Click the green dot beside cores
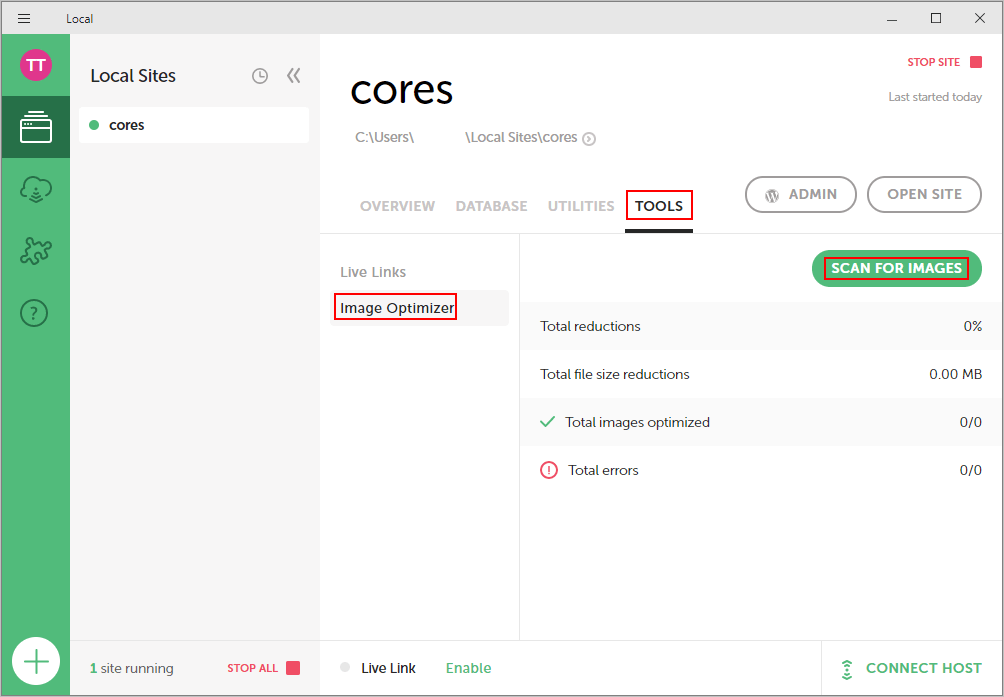The width and height of the screenshot is (1004, 697). 94,125
